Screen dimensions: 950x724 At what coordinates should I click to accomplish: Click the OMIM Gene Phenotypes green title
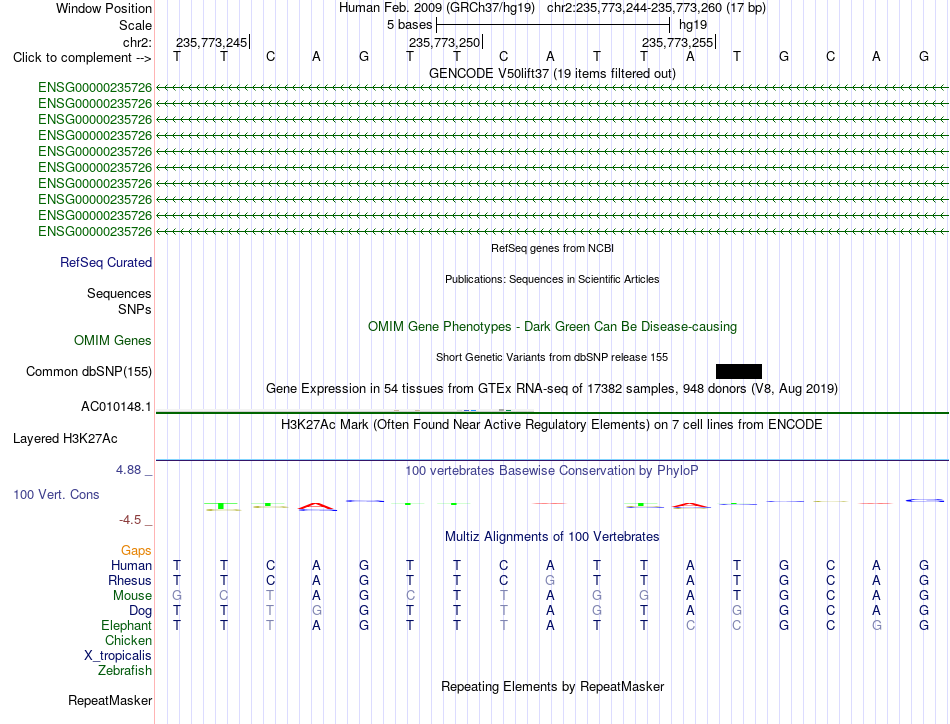coord(552,327)
